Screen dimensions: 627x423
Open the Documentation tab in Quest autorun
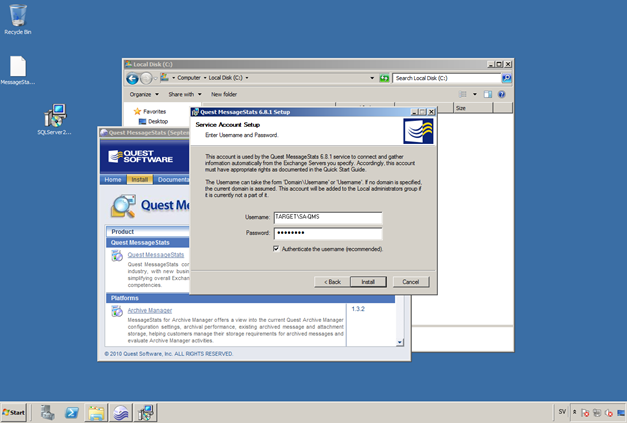point(172,180)
